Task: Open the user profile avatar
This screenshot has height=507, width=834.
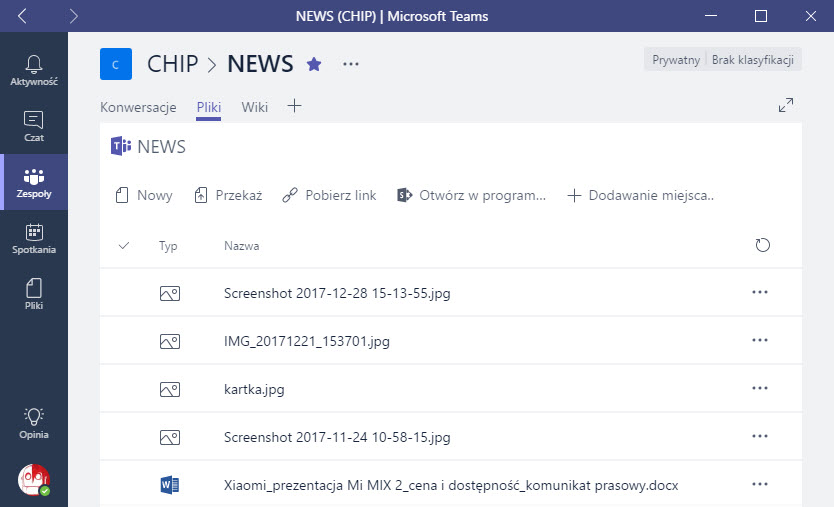Action: 34,480
